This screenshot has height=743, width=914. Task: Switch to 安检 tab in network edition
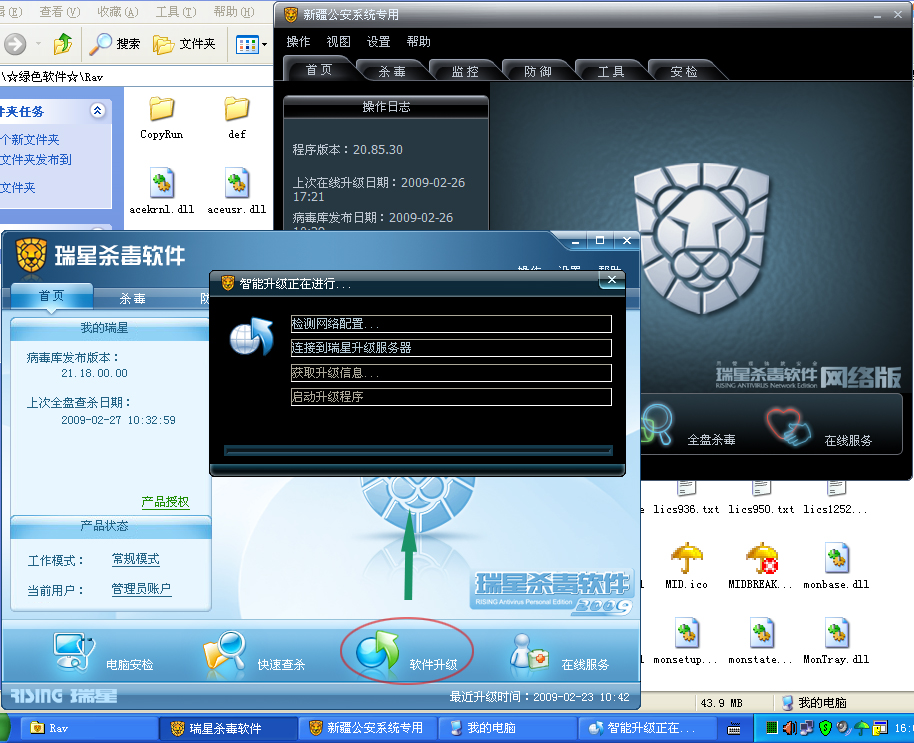pos(684,71)
